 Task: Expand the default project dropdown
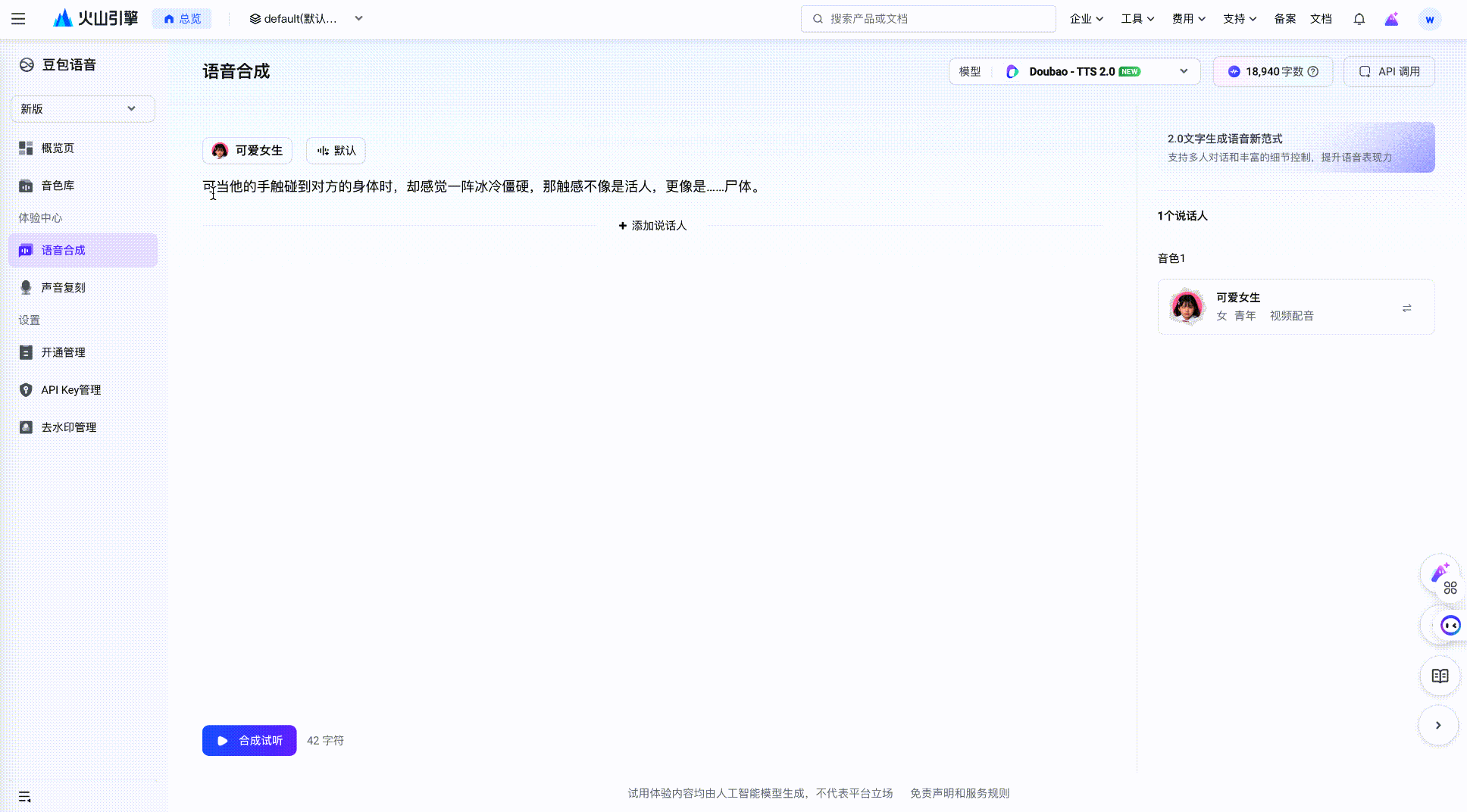[x=306, y=19]
